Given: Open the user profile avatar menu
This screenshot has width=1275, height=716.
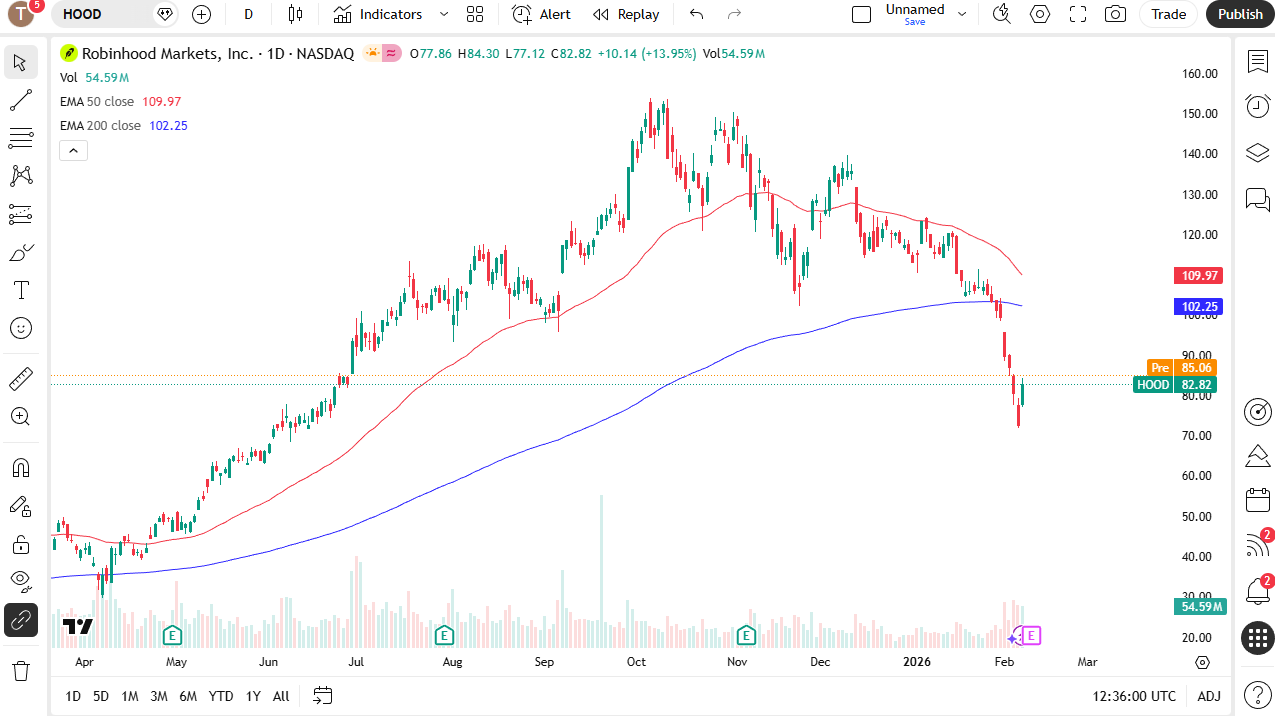Looking at the screenshot, I should [22, 14].
